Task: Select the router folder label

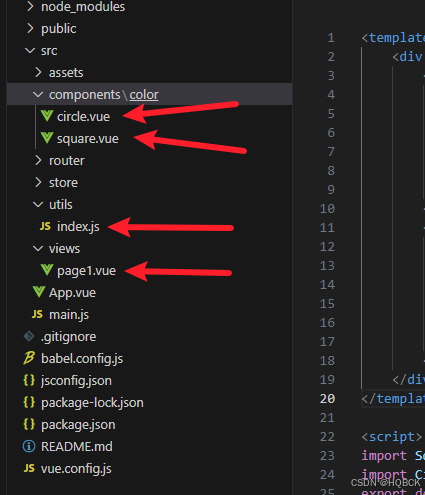Action: [67, 161]
